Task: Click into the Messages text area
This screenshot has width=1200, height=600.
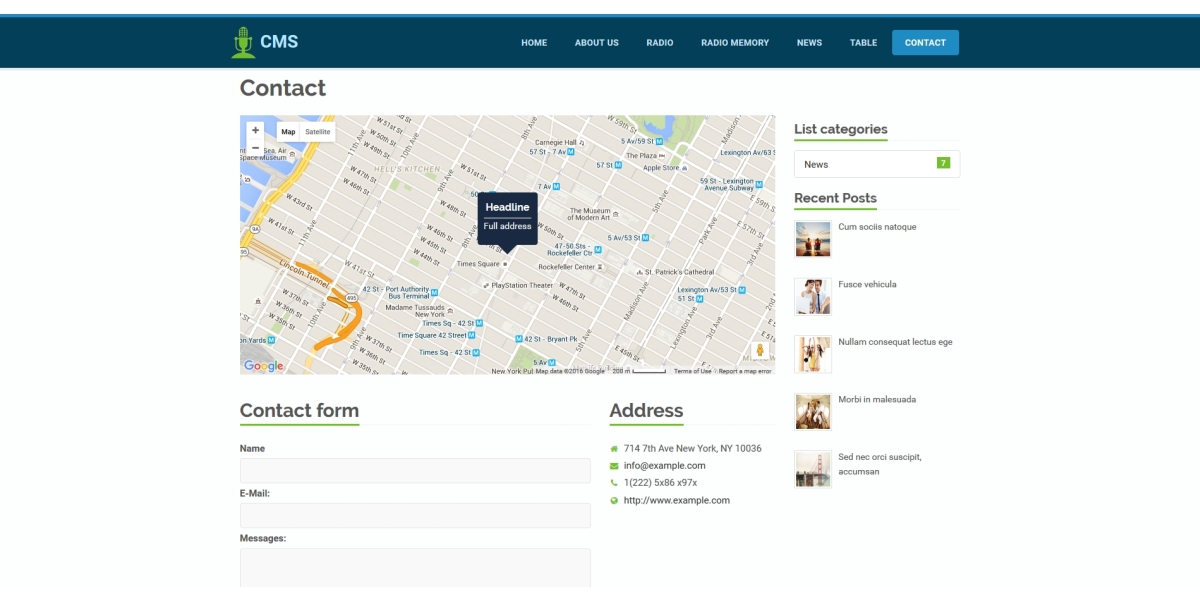Action: pos(415,568)
